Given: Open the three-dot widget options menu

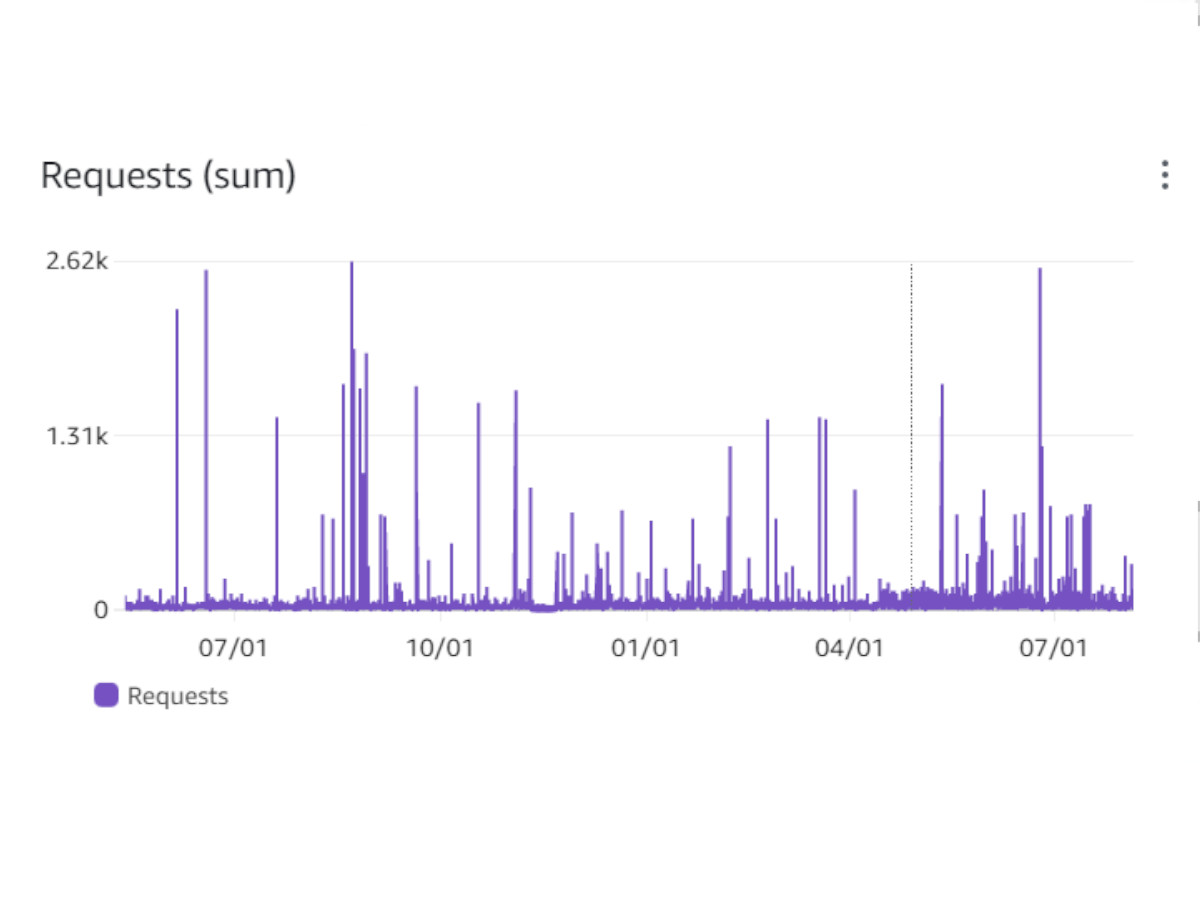Looking at the screenshot, I should pyautogui.click(x=1164, y=175).
